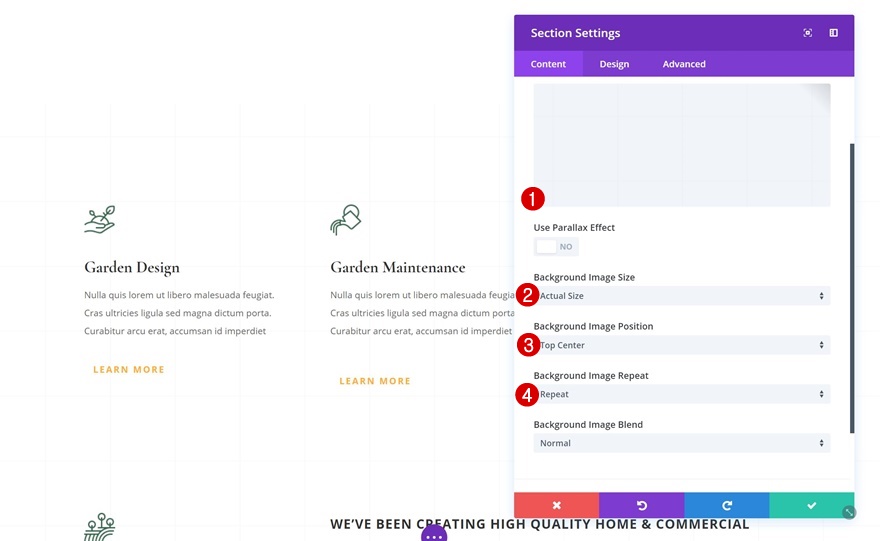Click the snap modal to sidebar icon

833,33
